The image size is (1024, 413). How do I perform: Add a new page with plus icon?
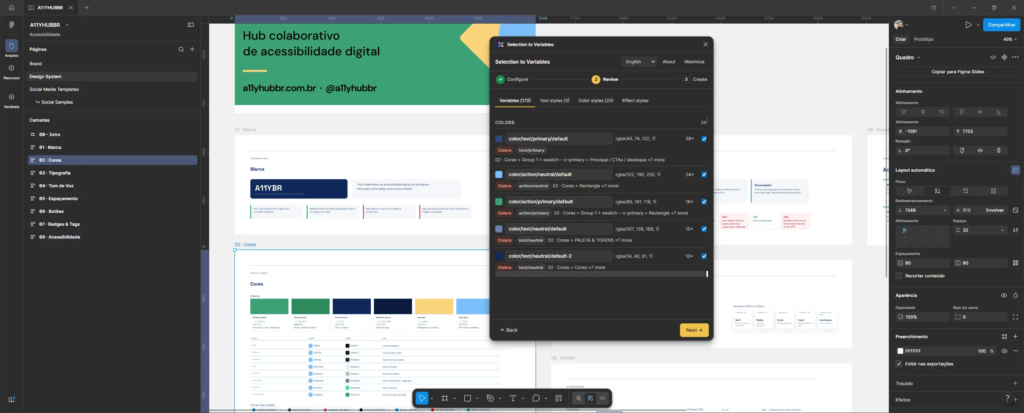click(x=192, y=49)
